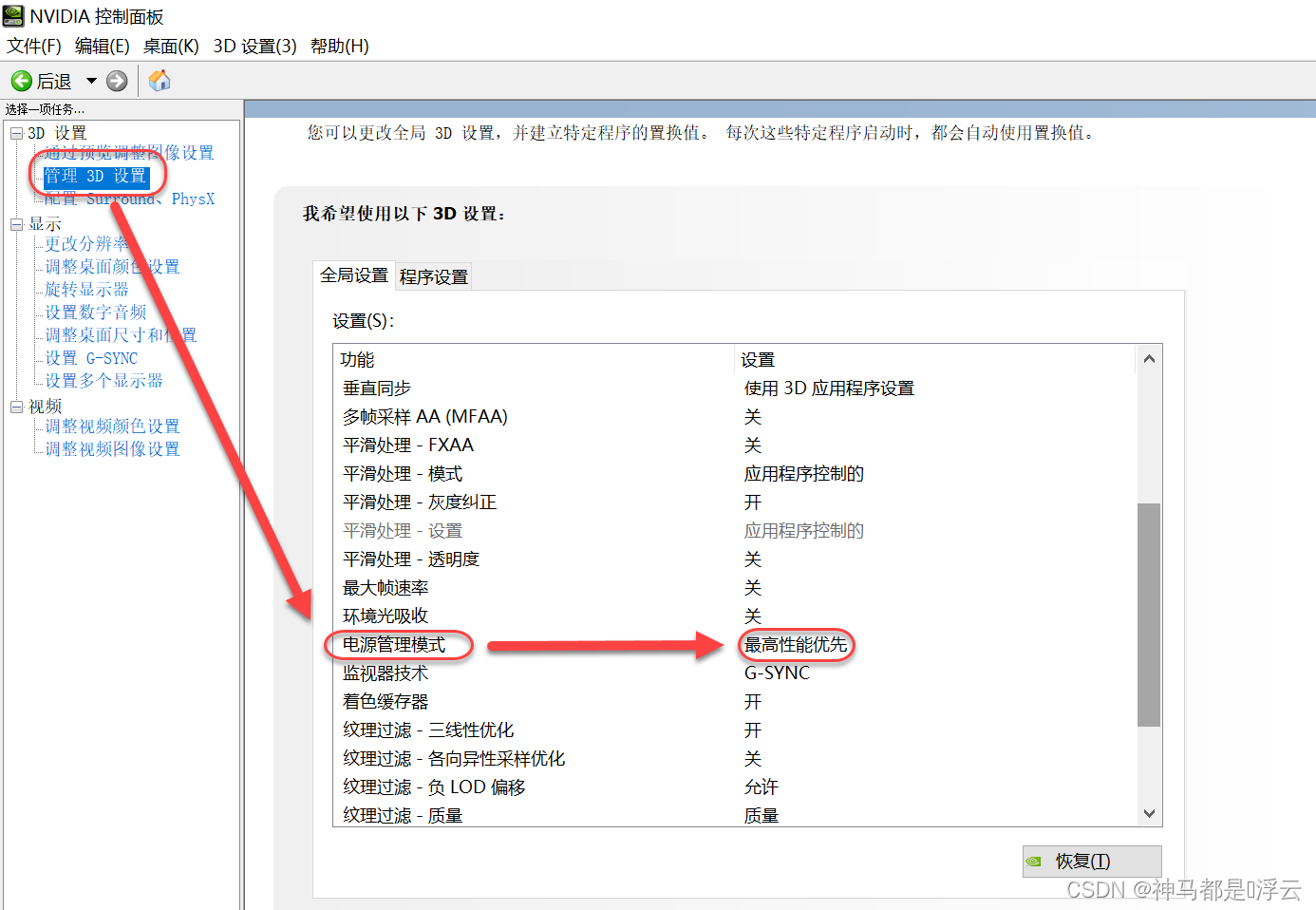Click the 使用 3D 应用程序设置 value
The image size is (1316, 910).
tap(829, 389)
